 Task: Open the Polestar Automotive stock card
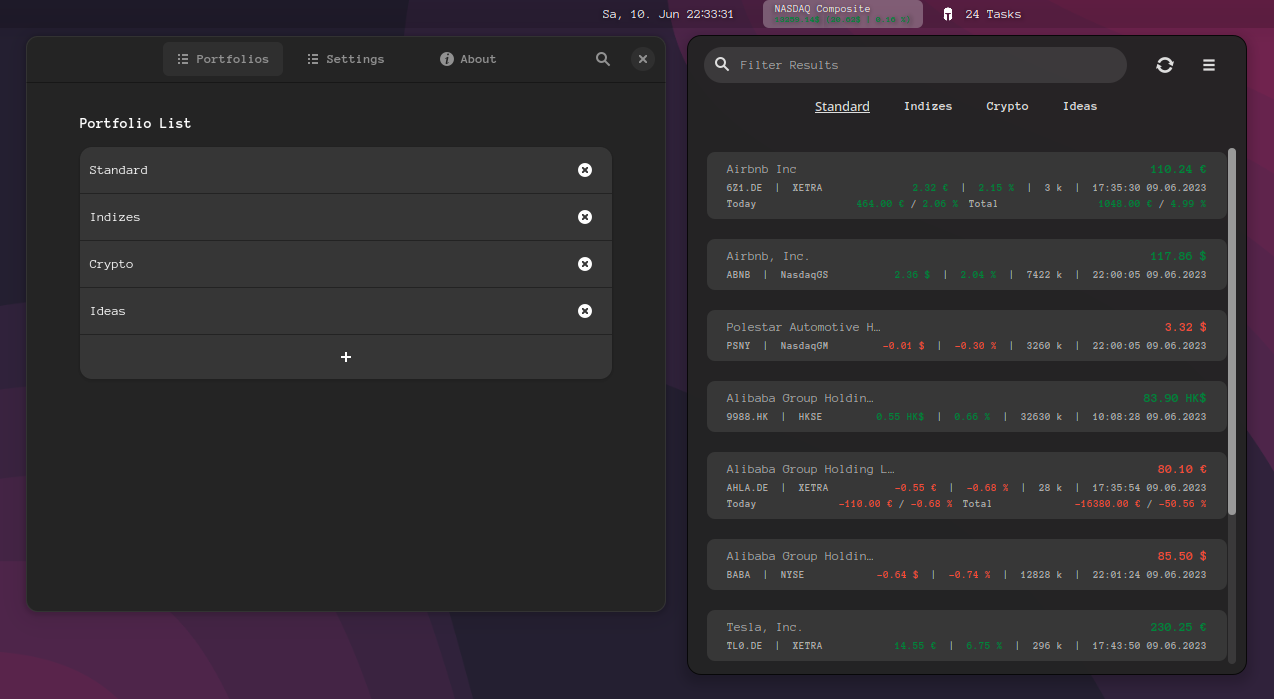tap(966, 335)
